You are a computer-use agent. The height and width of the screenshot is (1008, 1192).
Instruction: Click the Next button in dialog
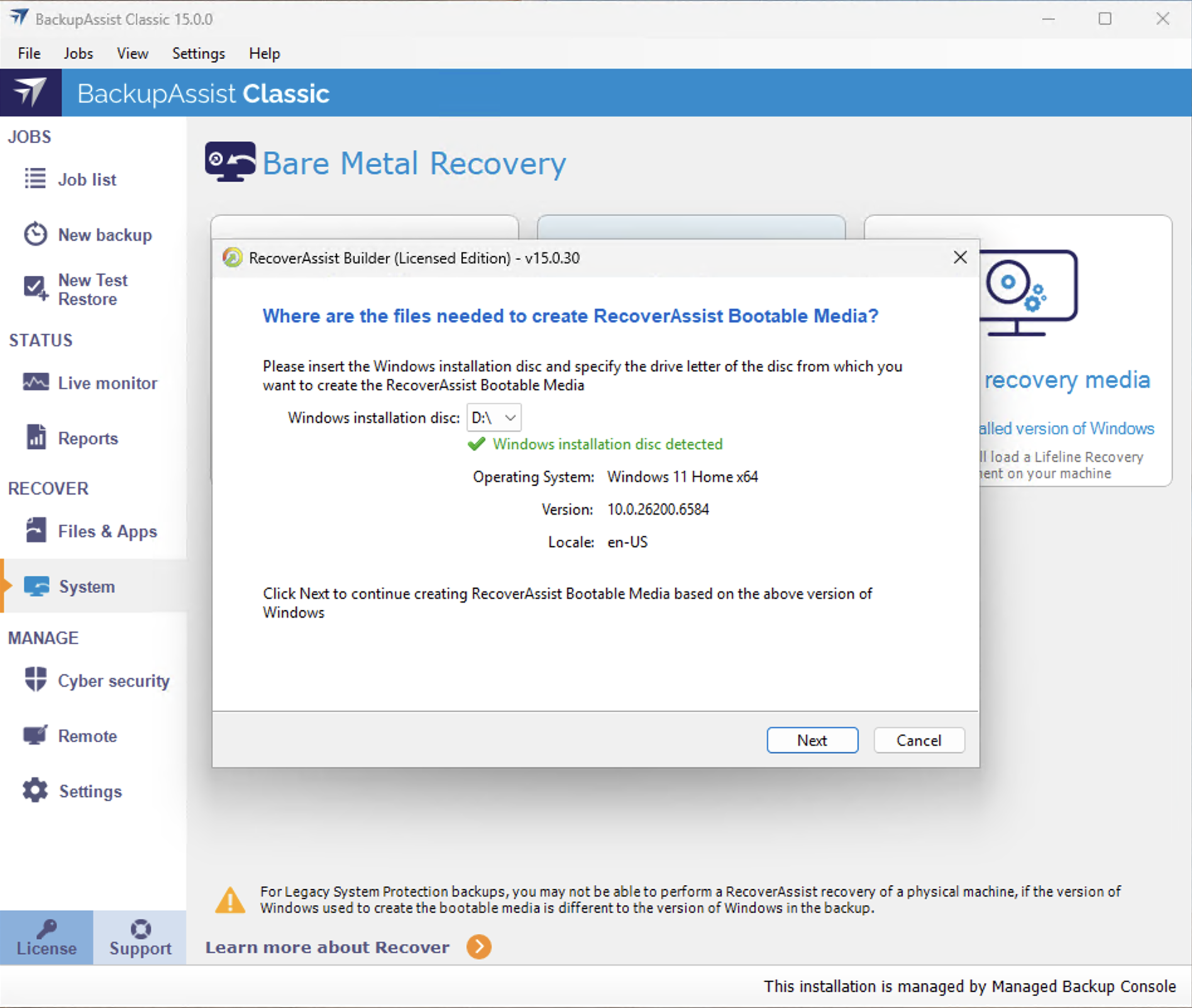pos(812,740)
